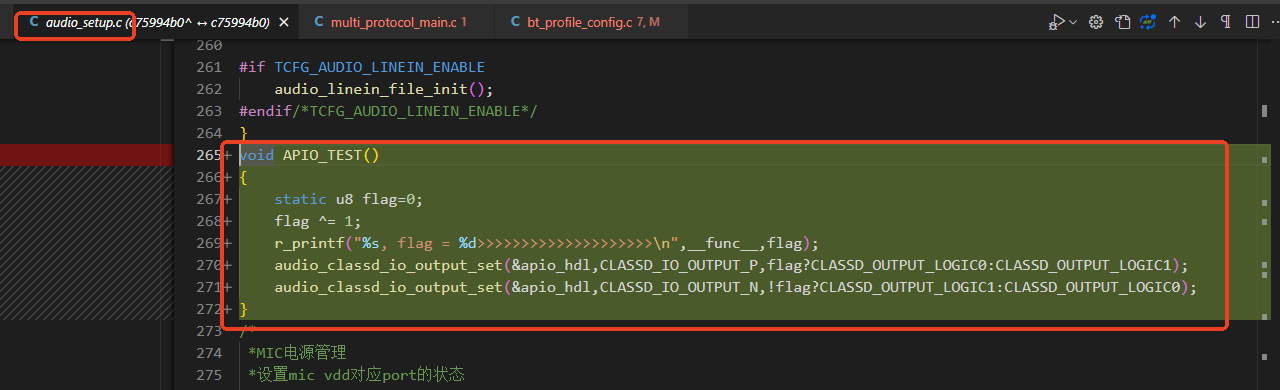Click the Run and Debug play icon

tap(1057, 22)
